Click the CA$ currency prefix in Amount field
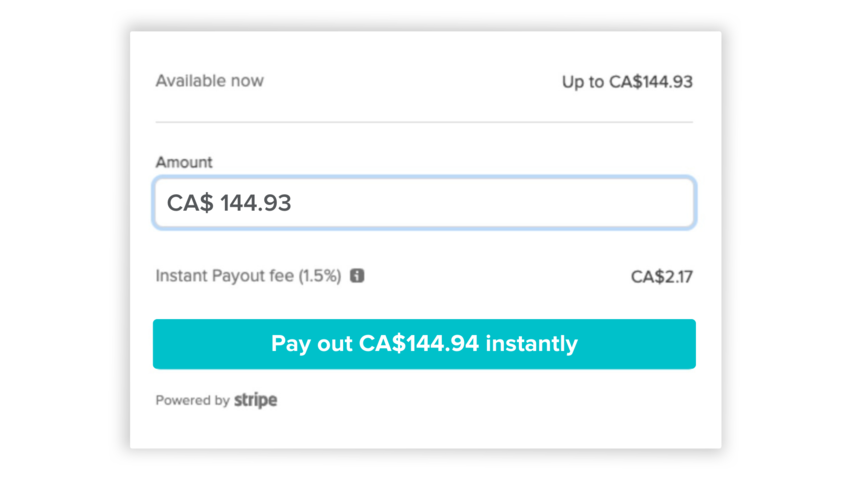 tap(190, 203)
